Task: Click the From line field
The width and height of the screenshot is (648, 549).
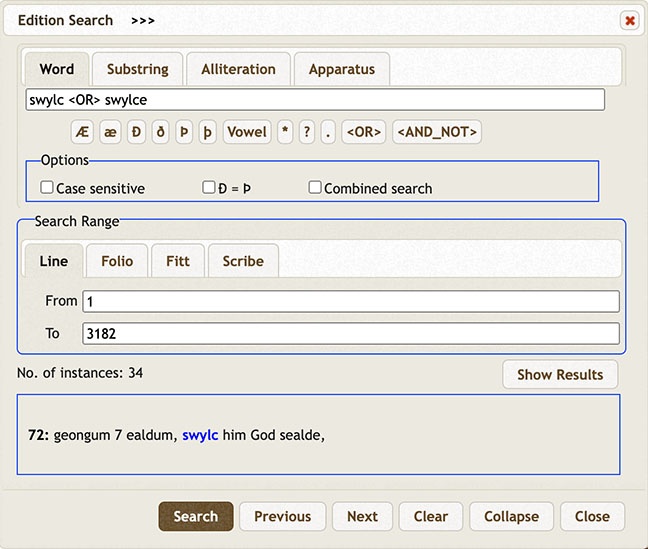Action: pos(351,301)
